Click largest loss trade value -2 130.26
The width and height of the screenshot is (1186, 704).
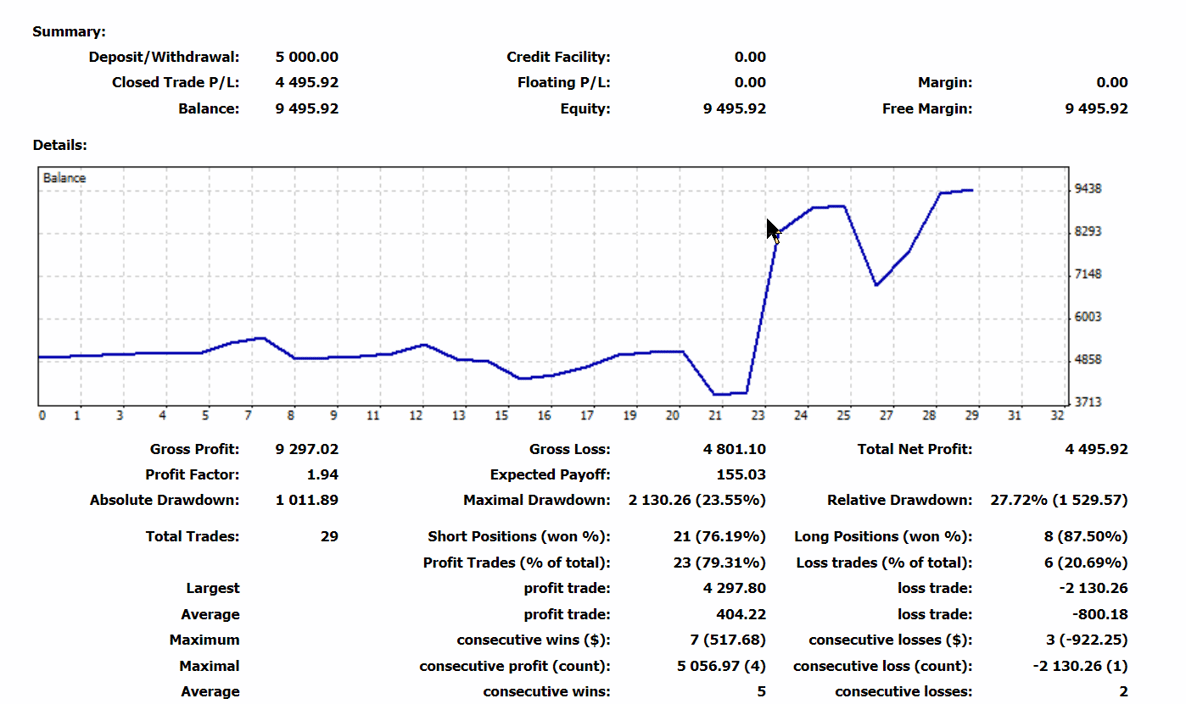[x=1093, y=588]
